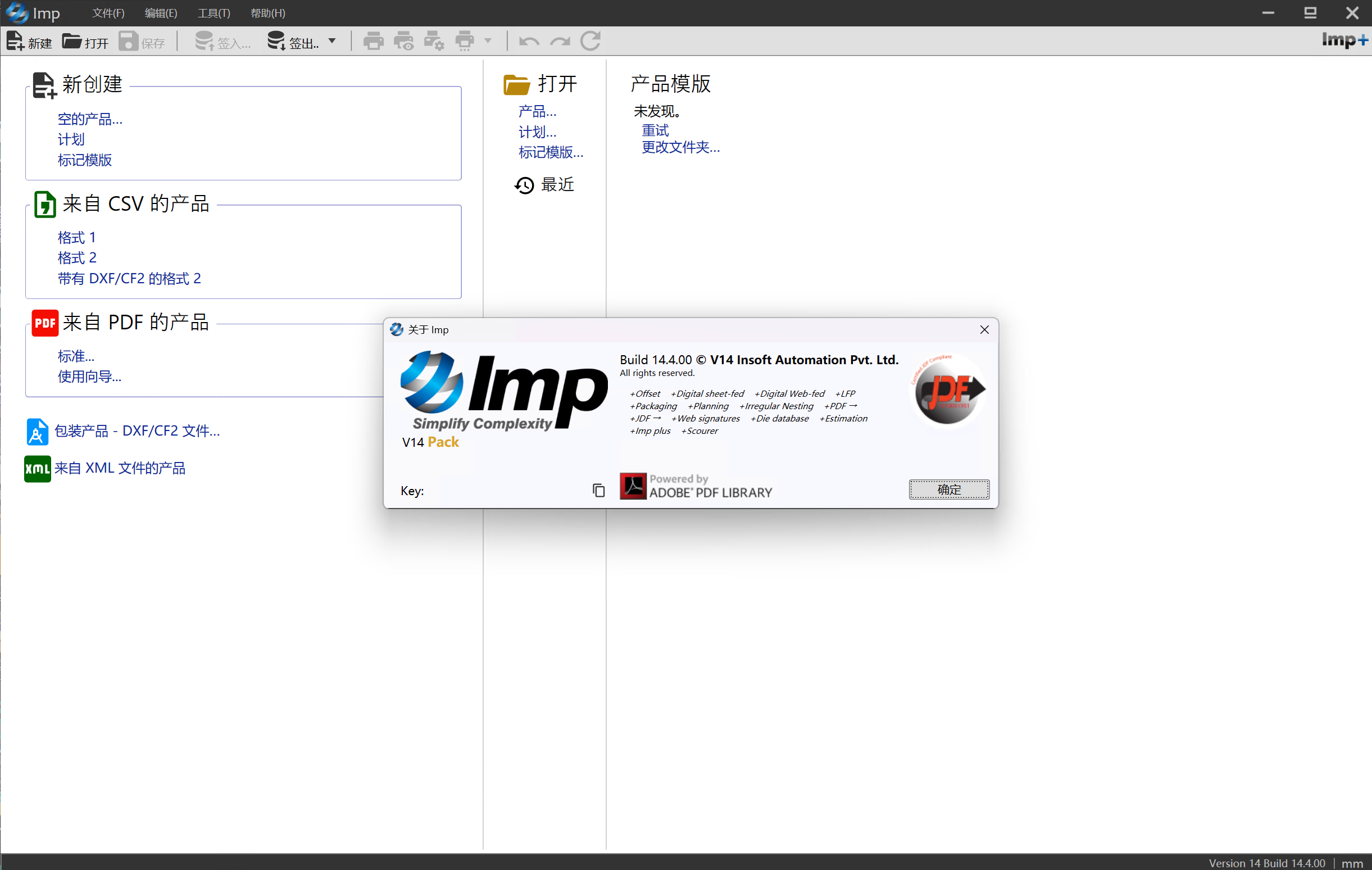Screen dimensions: 1372x870
Task: Click the refresh circular arrow icon
Action: click(591, 41)
